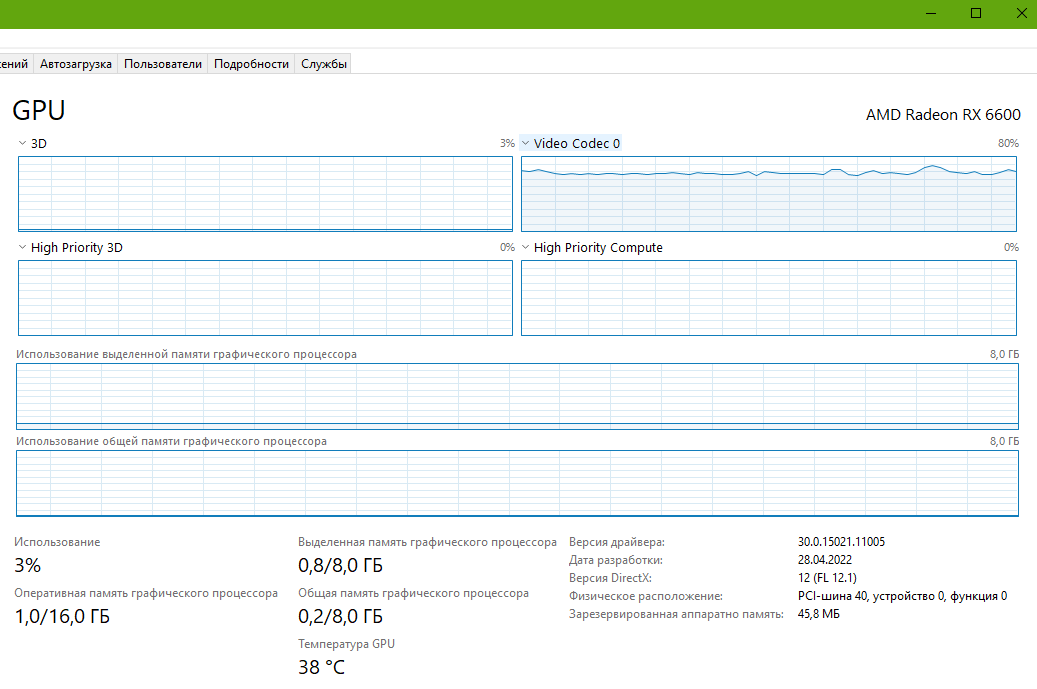Click the driver version value 30.0.15021.11005
The height and width of the screenshot is (689, 1037).
tap(841, 542)
